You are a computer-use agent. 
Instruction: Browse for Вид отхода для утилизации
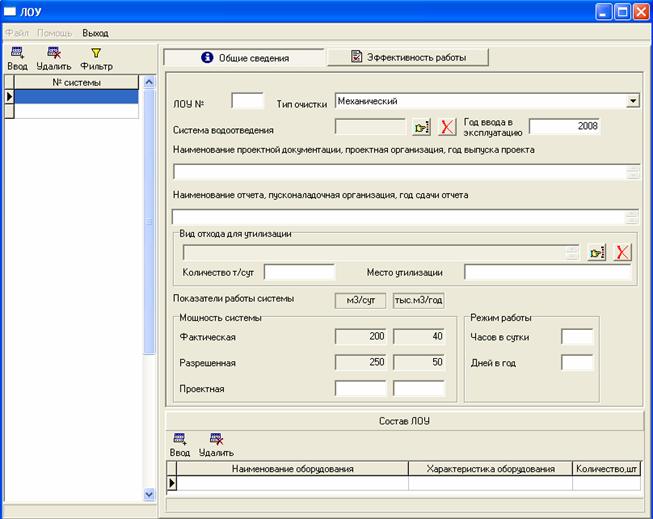coord(597,252)
